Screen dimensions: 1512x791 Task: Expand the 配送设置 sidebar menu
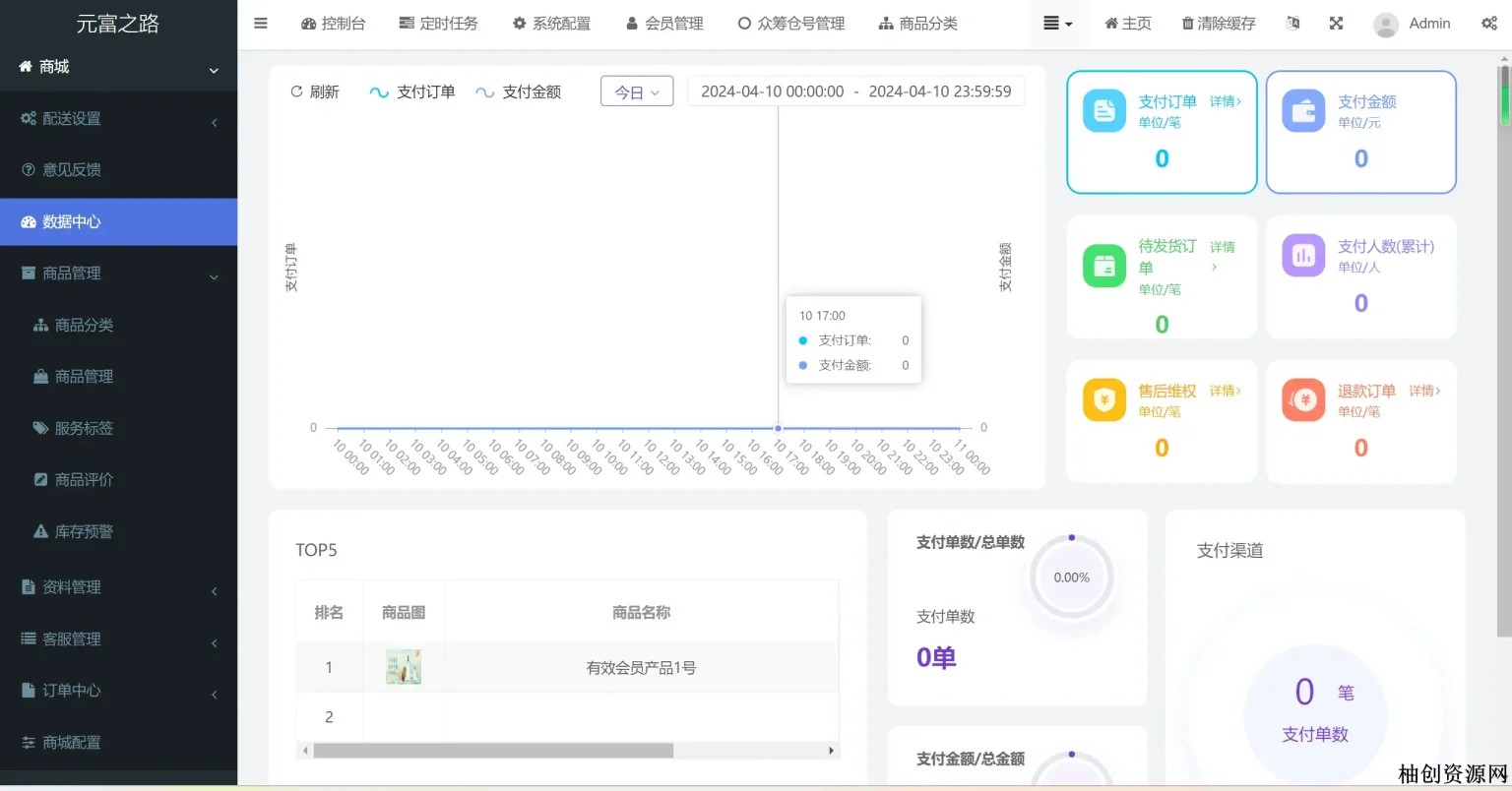[x=118, y=119]
